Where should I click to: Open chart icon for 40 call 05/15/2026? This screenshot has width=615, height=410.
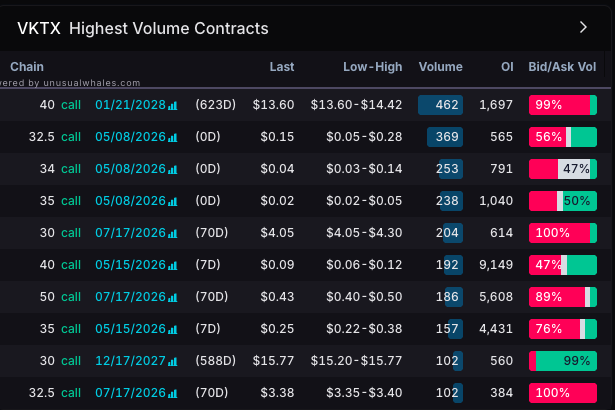tap(173, 266)
